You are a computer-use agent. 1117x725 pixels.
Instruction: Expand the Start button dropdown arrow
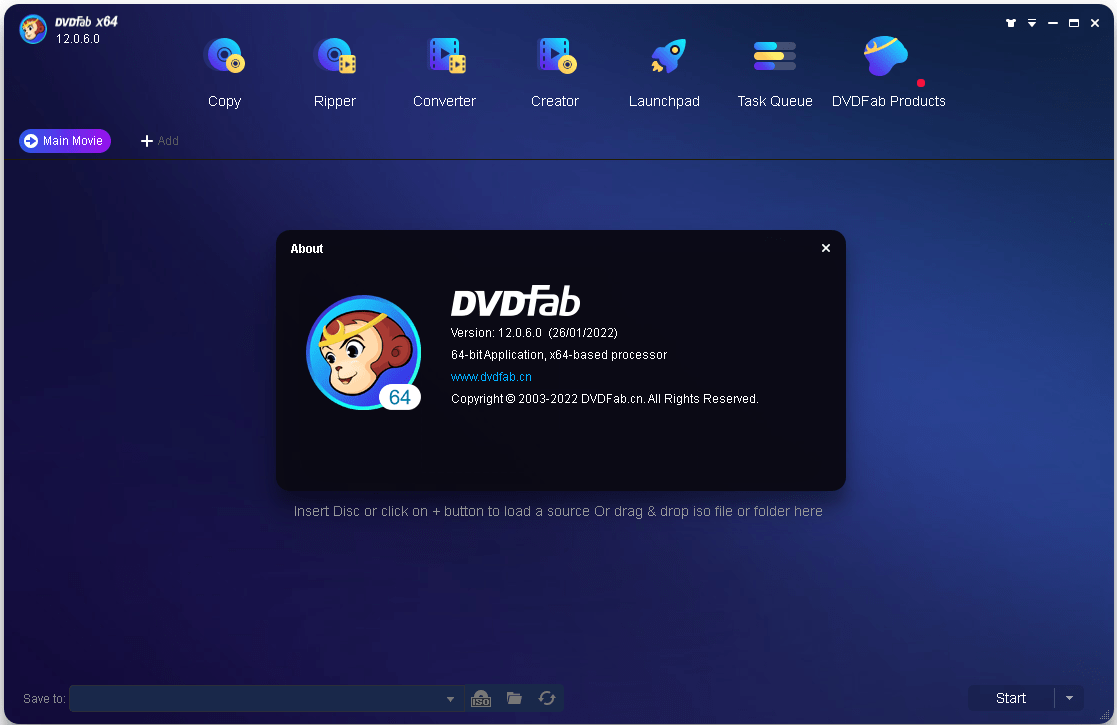[x=1069, y=699]
